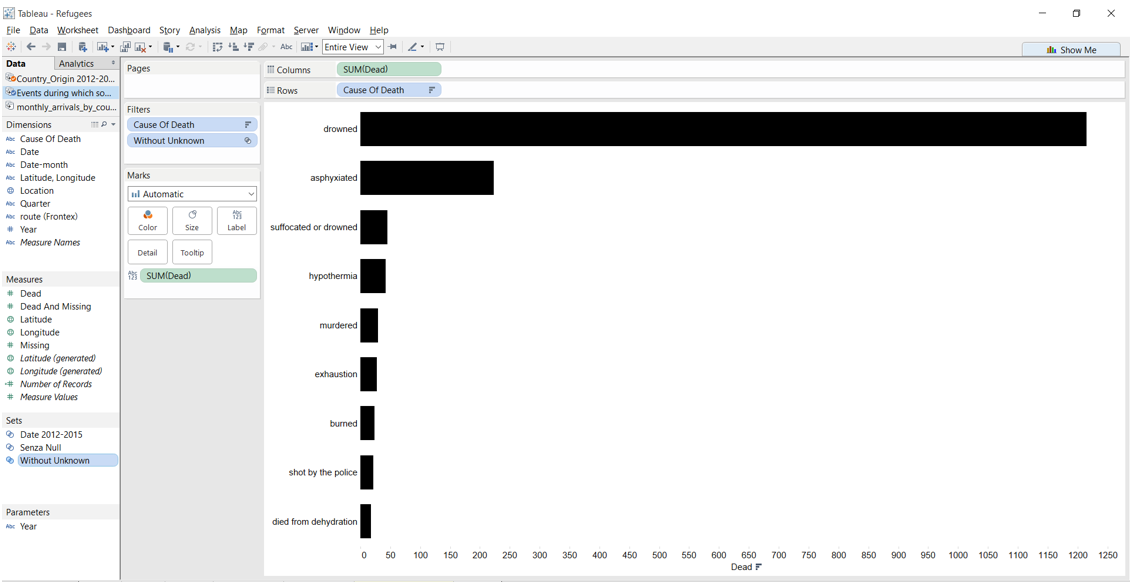Select SUM(Dead) pill in Marks card

click(198, 275)
